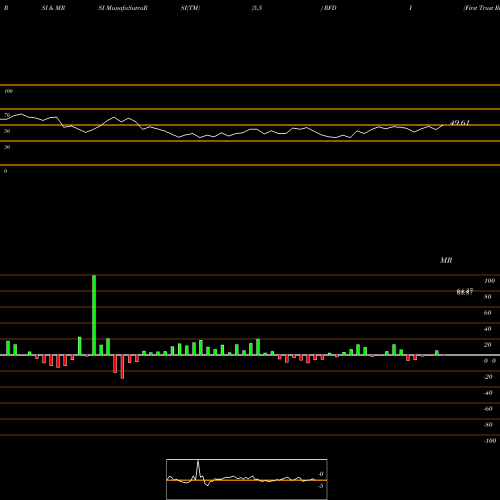The image size is (500, 500).
Task: Click the ') RFD' ticker text in header
Action: 329,8
